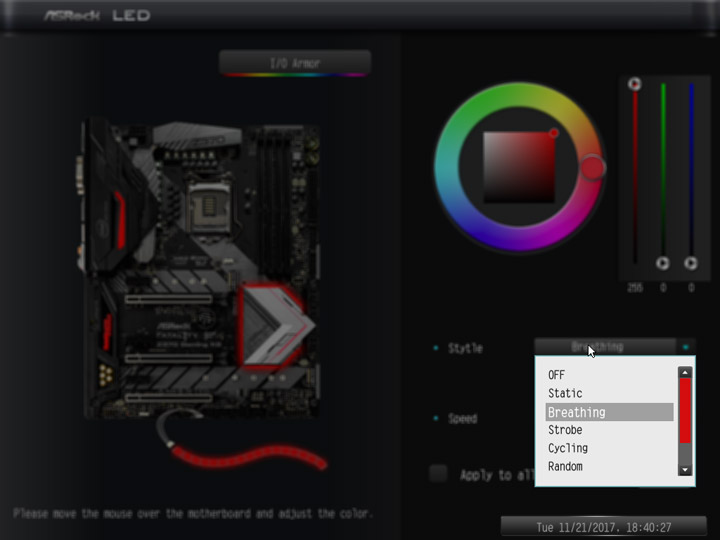The image size is (720, 540).
Task: Click the dropdown list scroll down arrow
Action: pos(685,469)
